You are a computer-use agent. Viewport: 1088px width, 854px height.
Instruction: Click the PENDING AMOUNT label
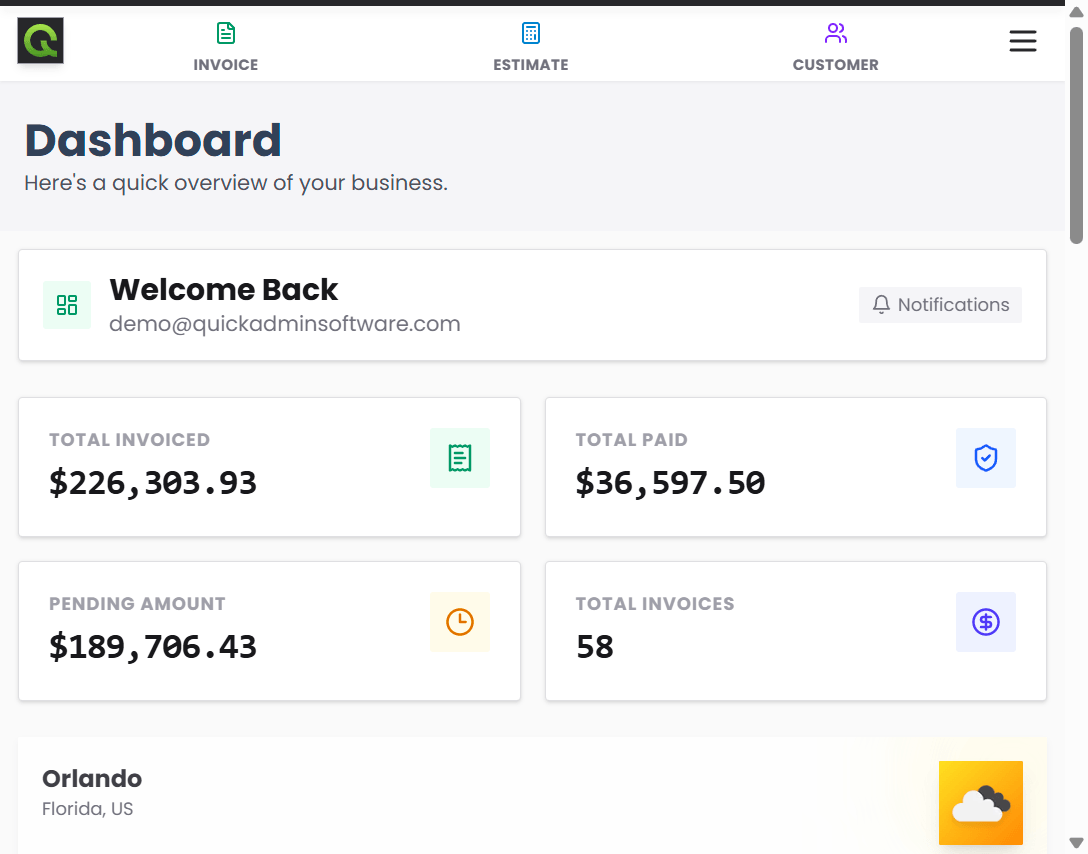coord(137,604)
